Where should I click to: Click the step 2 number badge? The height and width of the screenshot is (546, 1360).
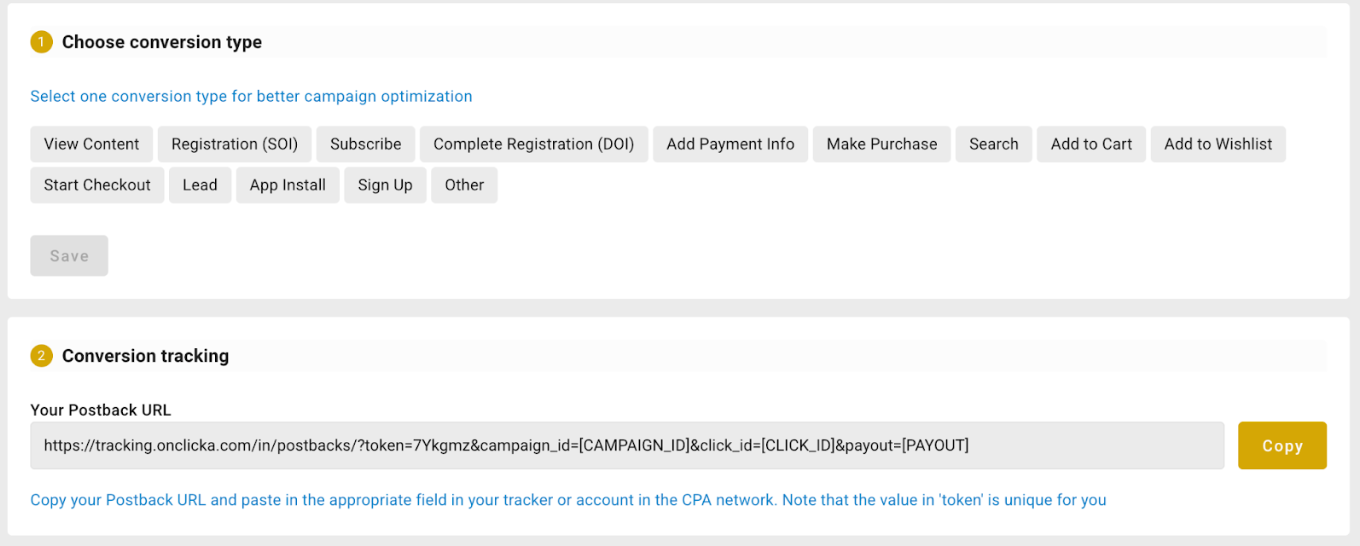pyautogui.click(x=41, y=356)
